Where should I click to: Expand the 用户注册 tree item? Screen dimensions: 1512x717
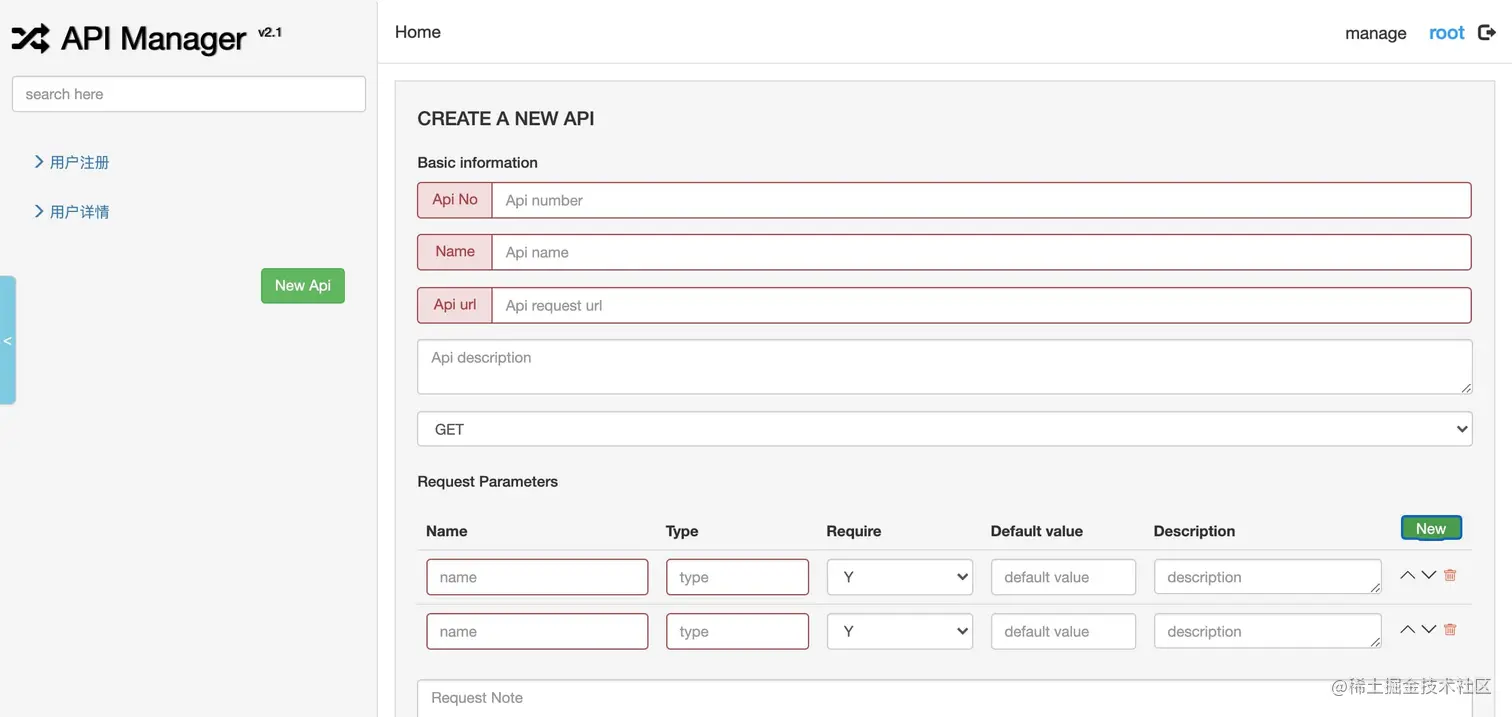39,162
